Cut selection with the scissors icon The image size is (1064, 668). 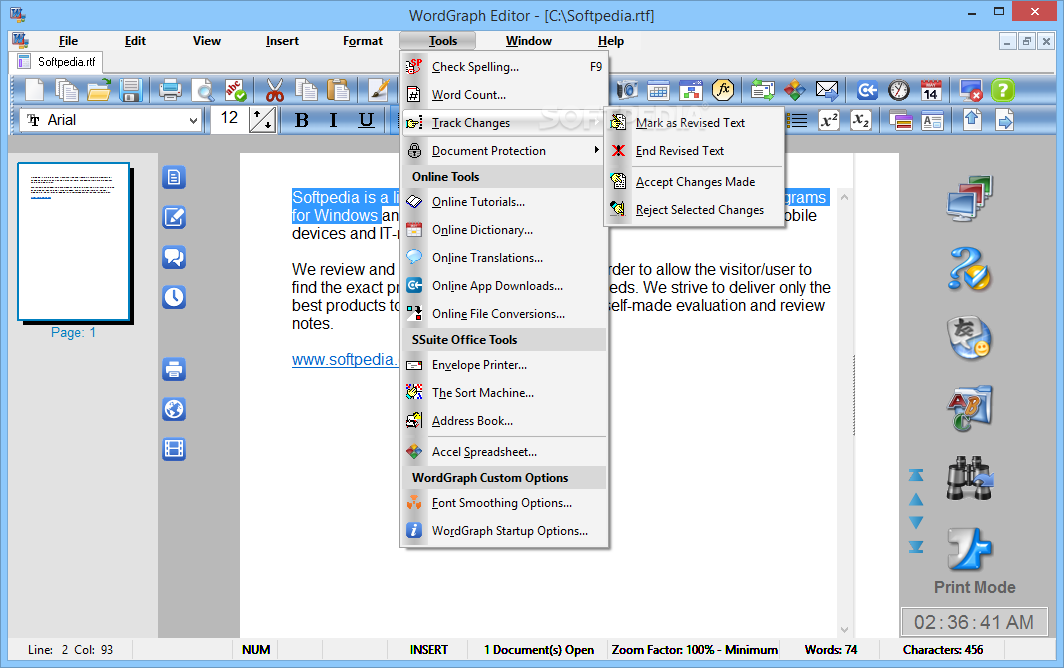point(275,90)
